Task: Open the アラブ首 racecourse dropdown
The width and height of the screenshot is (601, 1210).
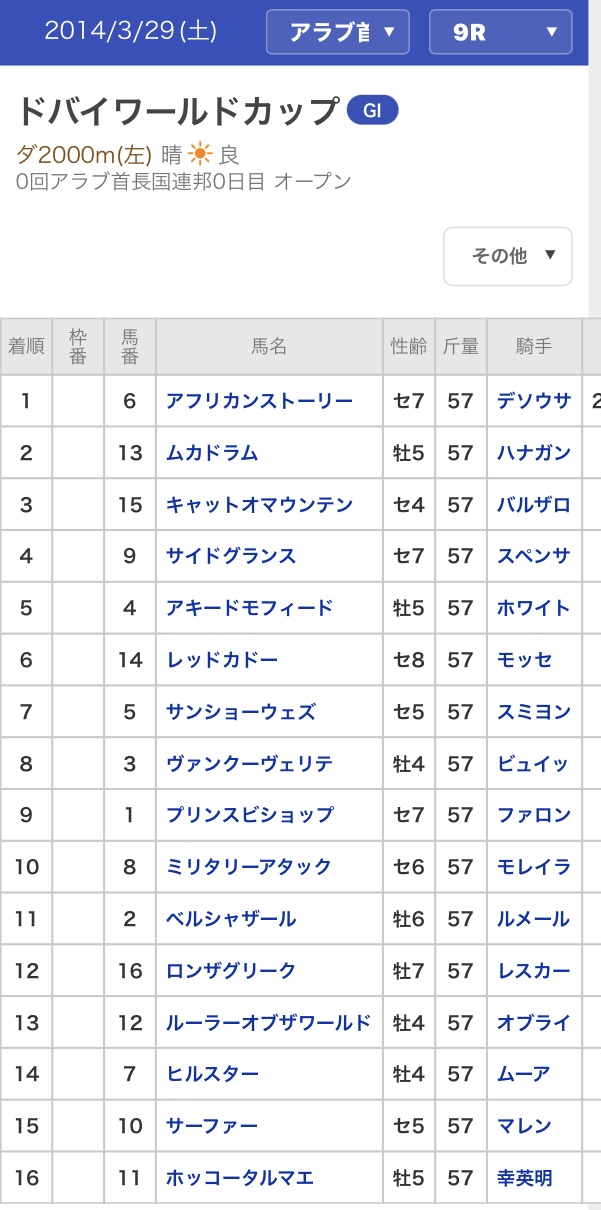Action: pos(338,32)
